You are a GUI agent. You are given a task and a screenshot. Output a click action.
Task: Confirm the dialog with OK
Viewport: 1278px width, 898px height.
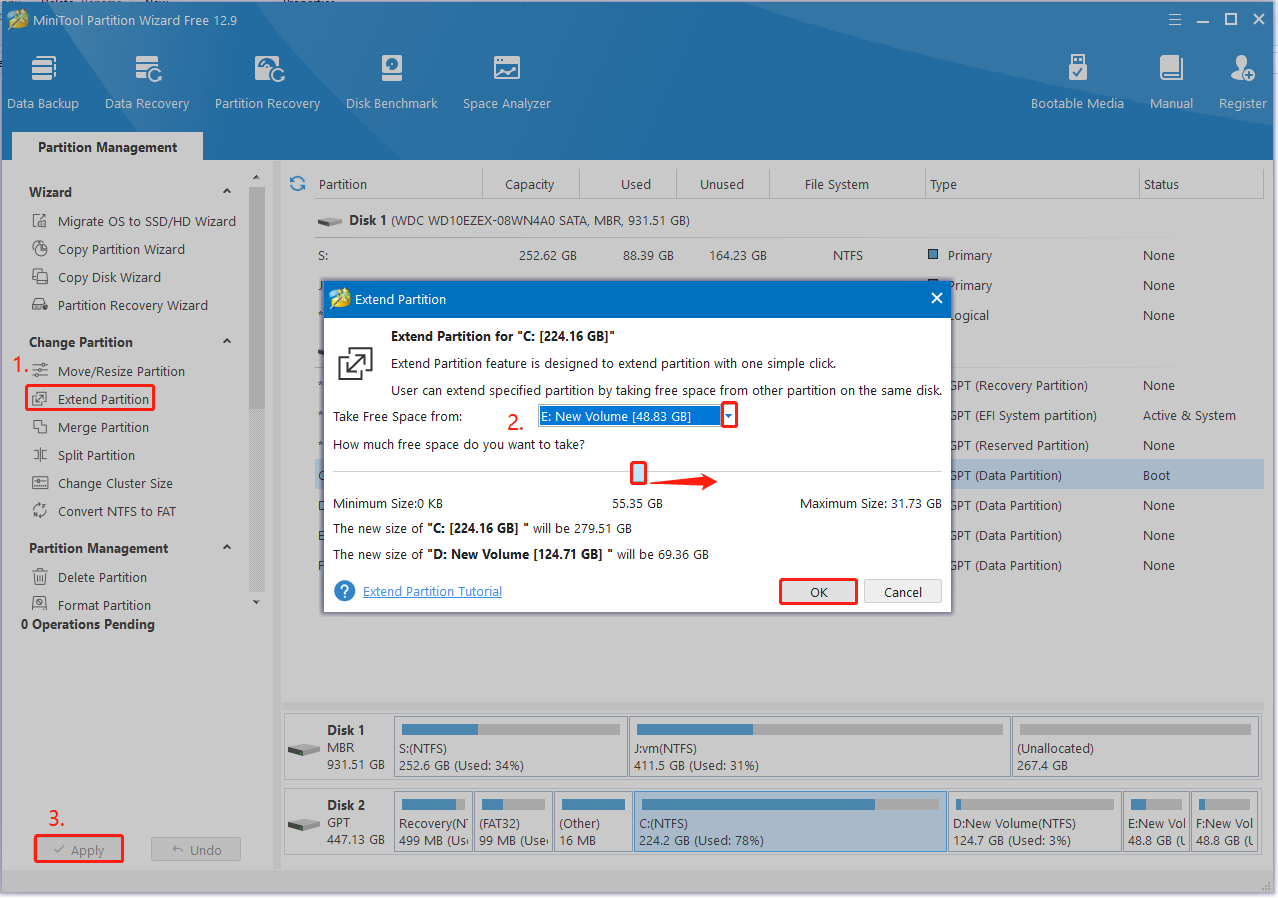[818, 592]
